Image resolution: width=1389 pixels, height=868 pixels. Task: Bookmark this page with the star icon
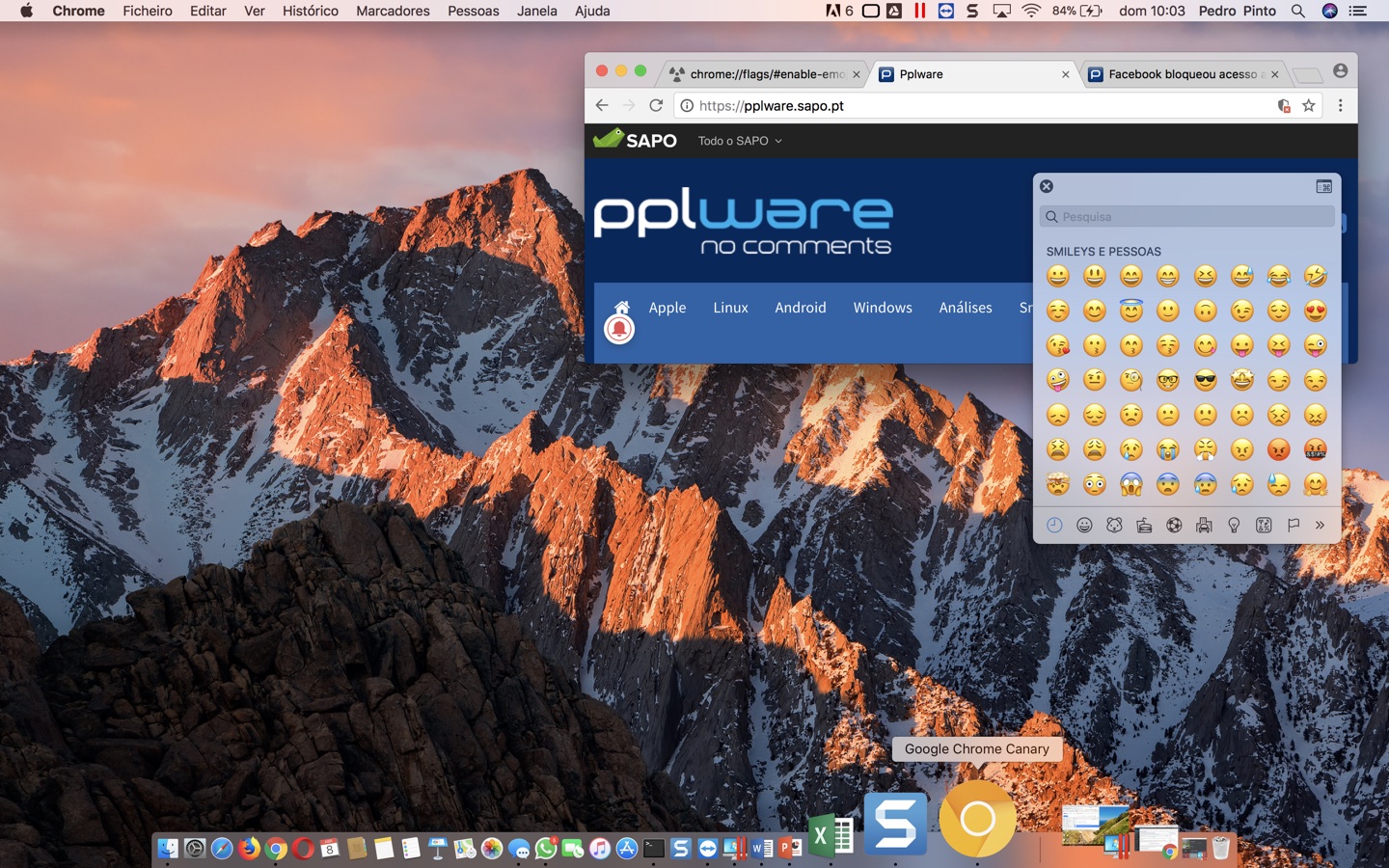click(x=1308, y=106)
